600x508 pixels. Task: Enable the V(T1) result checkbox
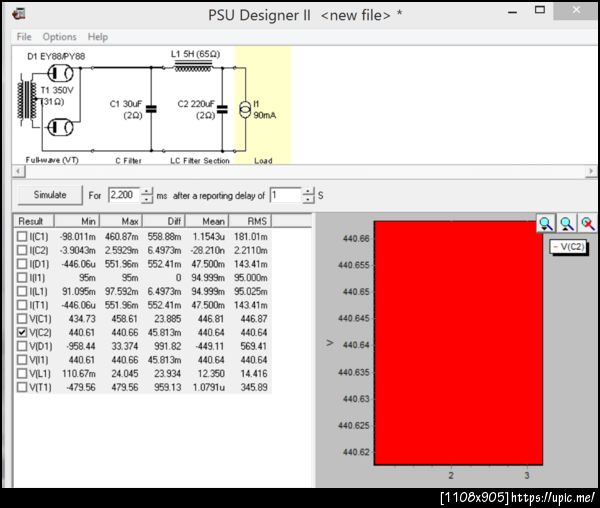[22, 387]
